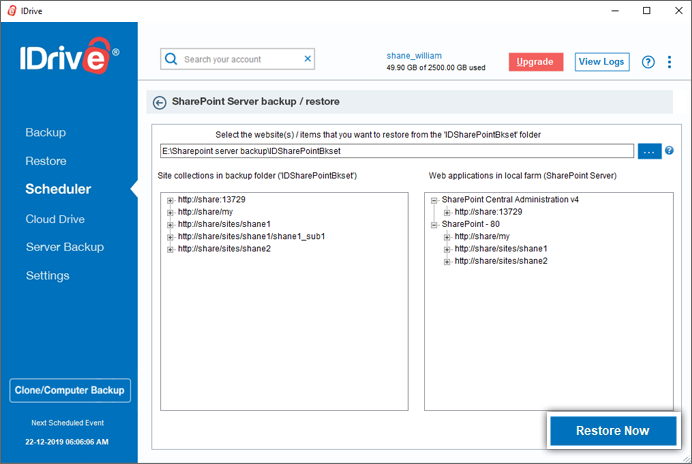Open the three-dot more options menu
The image size is (692, 464).
[x=669, y=62]
